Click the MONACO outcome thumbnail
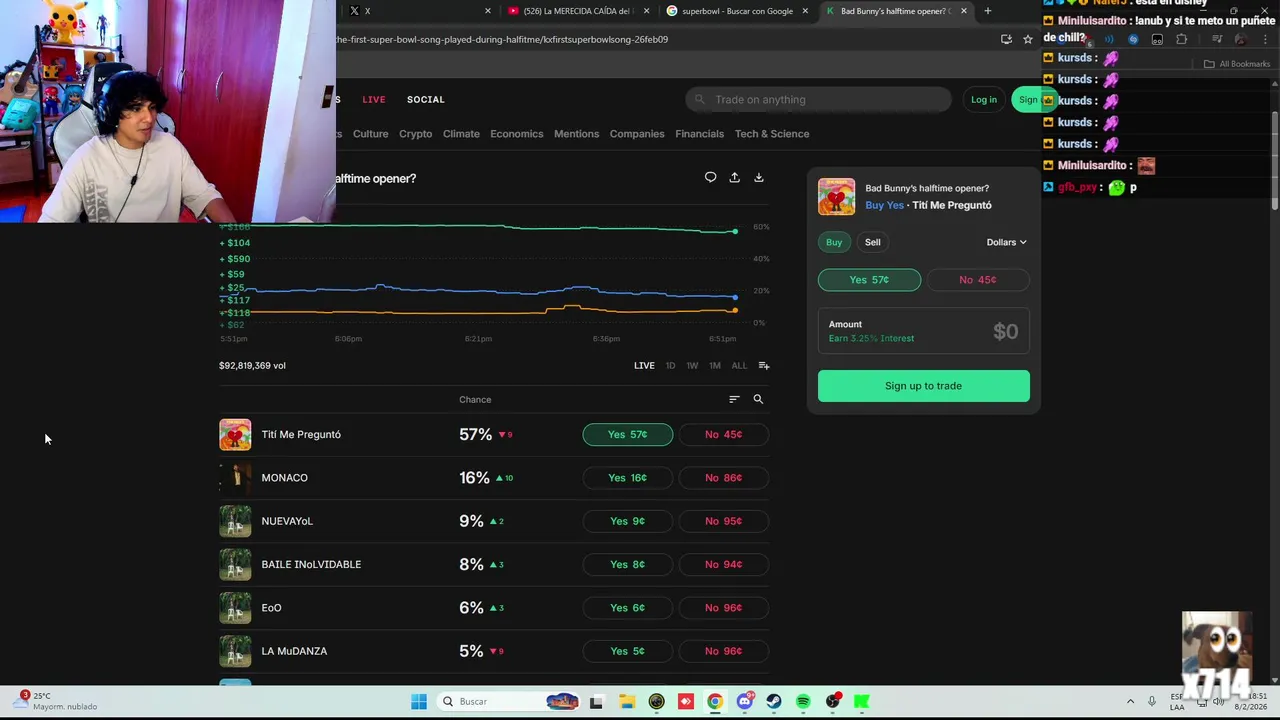 tap(235, 478)
